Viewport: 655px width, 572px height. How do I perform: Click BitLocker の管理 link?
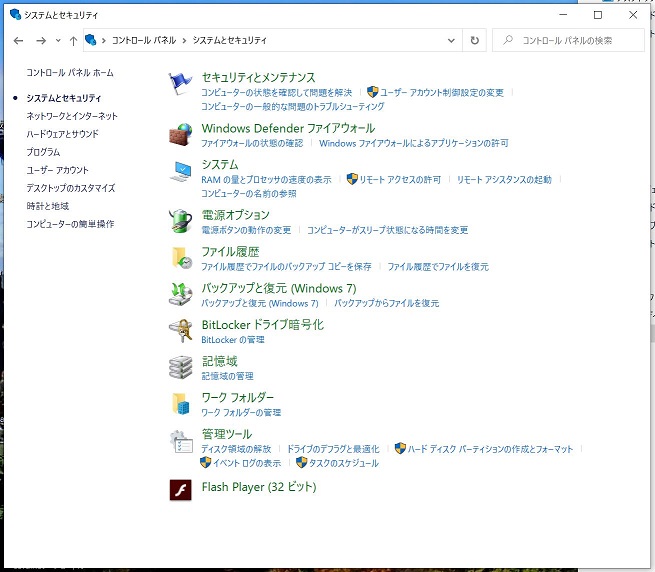coord(233,340)
